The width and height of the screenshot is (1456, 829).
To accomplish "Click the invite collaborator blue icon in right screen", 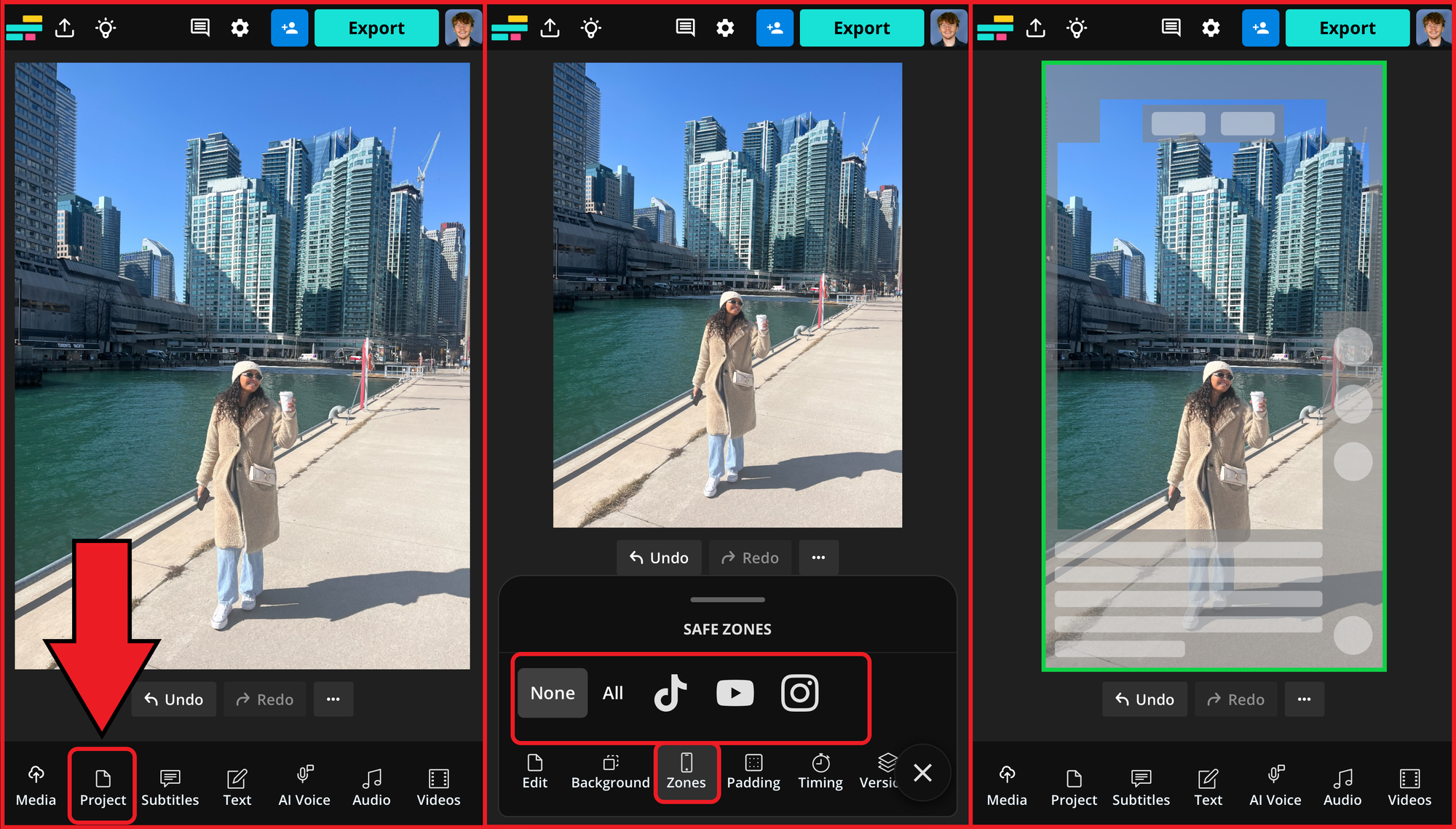I will click(x=1260, y=28).
